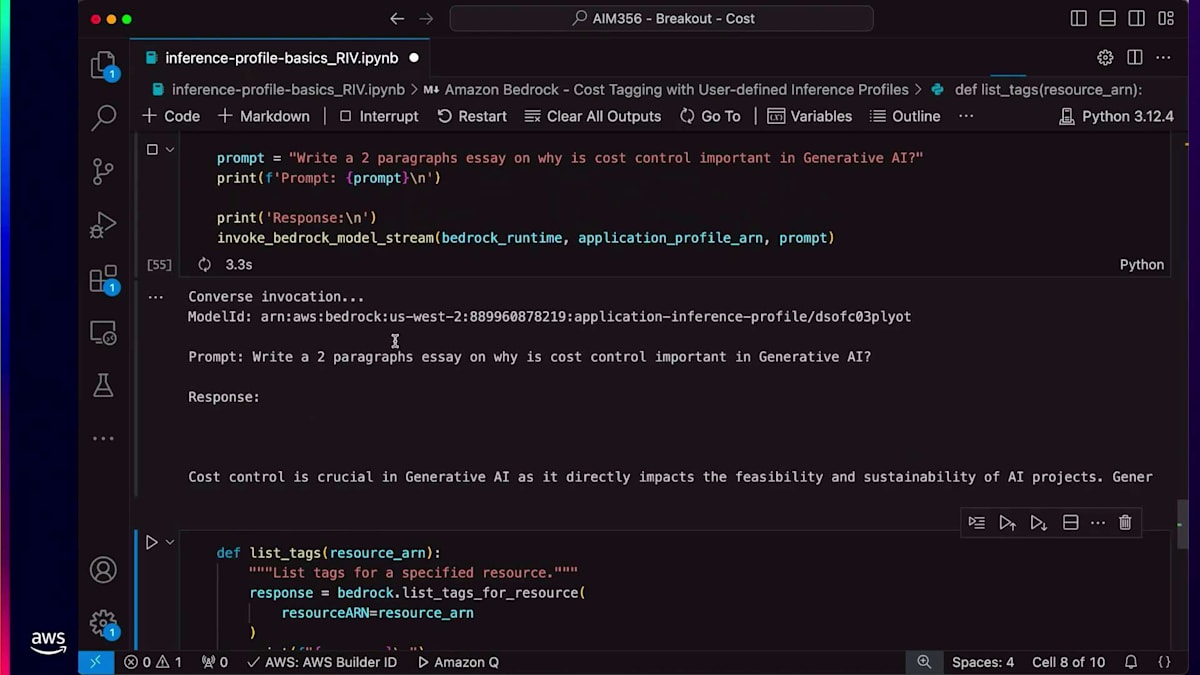Open the Variables panel
The image size is (1200, 675).
(x=810, y=116)
